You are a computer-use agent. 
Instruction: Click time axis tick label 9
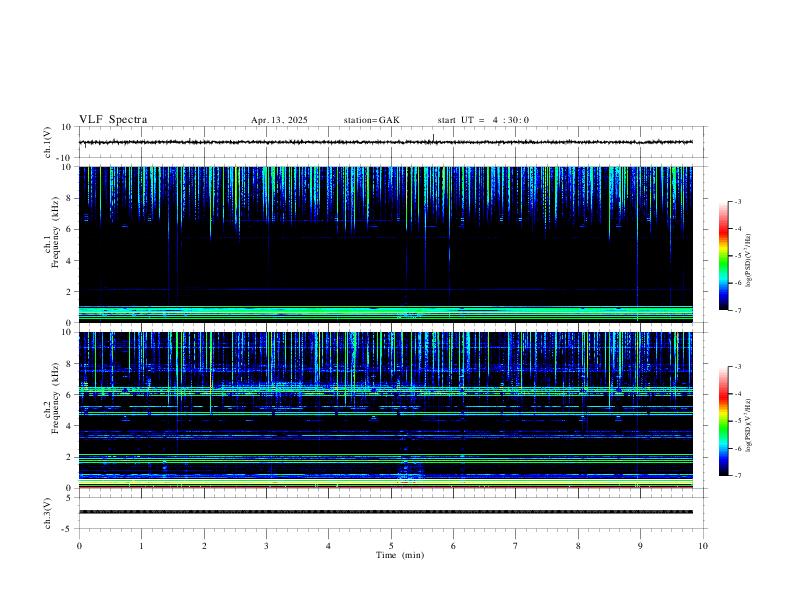[x=640, y=546]
